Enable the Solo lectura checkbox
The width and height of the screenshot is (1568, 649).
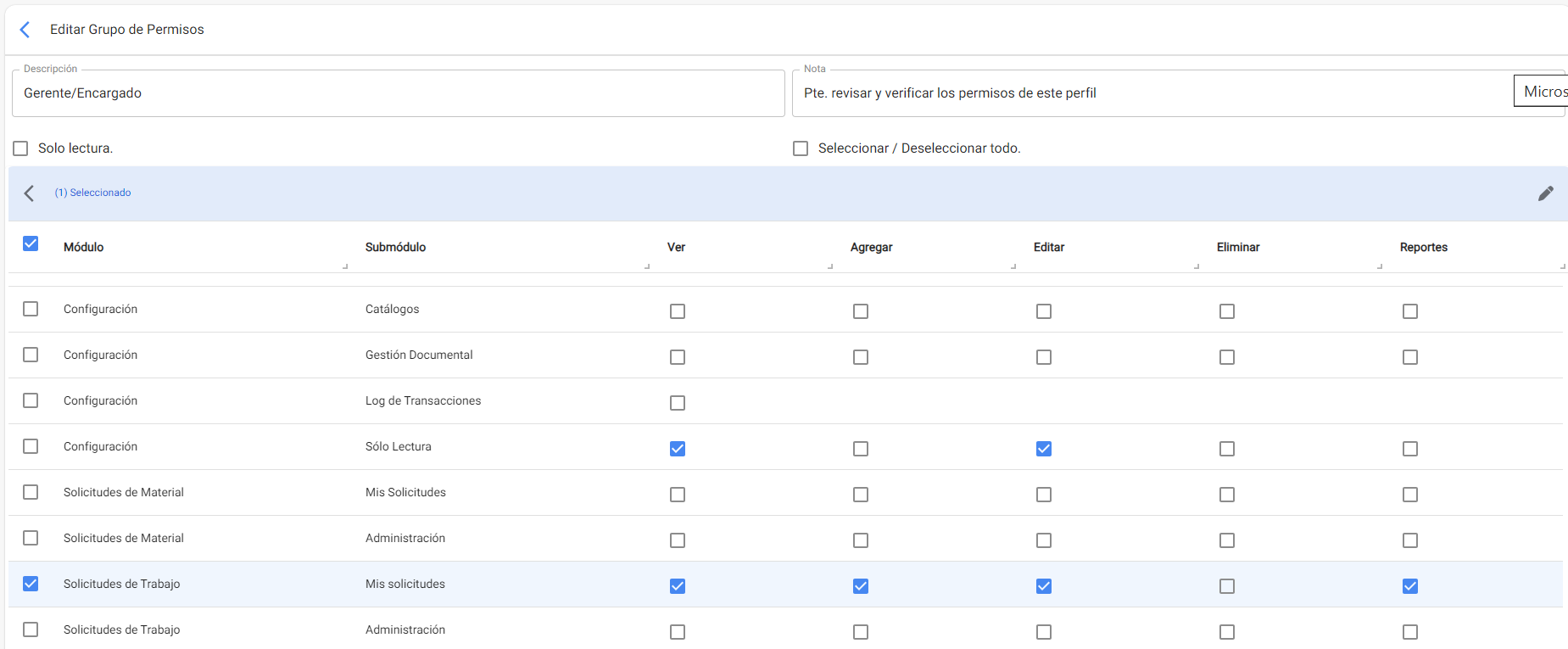point(21,148)
